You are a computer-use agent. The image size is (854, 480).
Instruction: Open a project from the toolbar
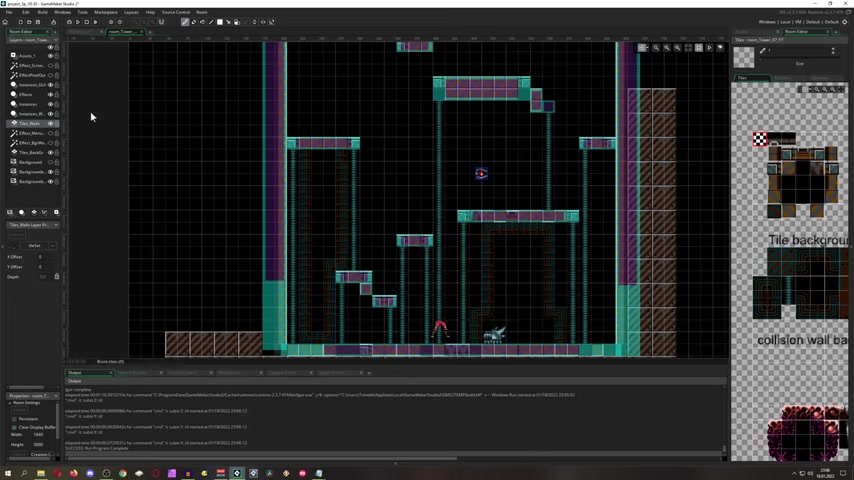click(29, 22)
